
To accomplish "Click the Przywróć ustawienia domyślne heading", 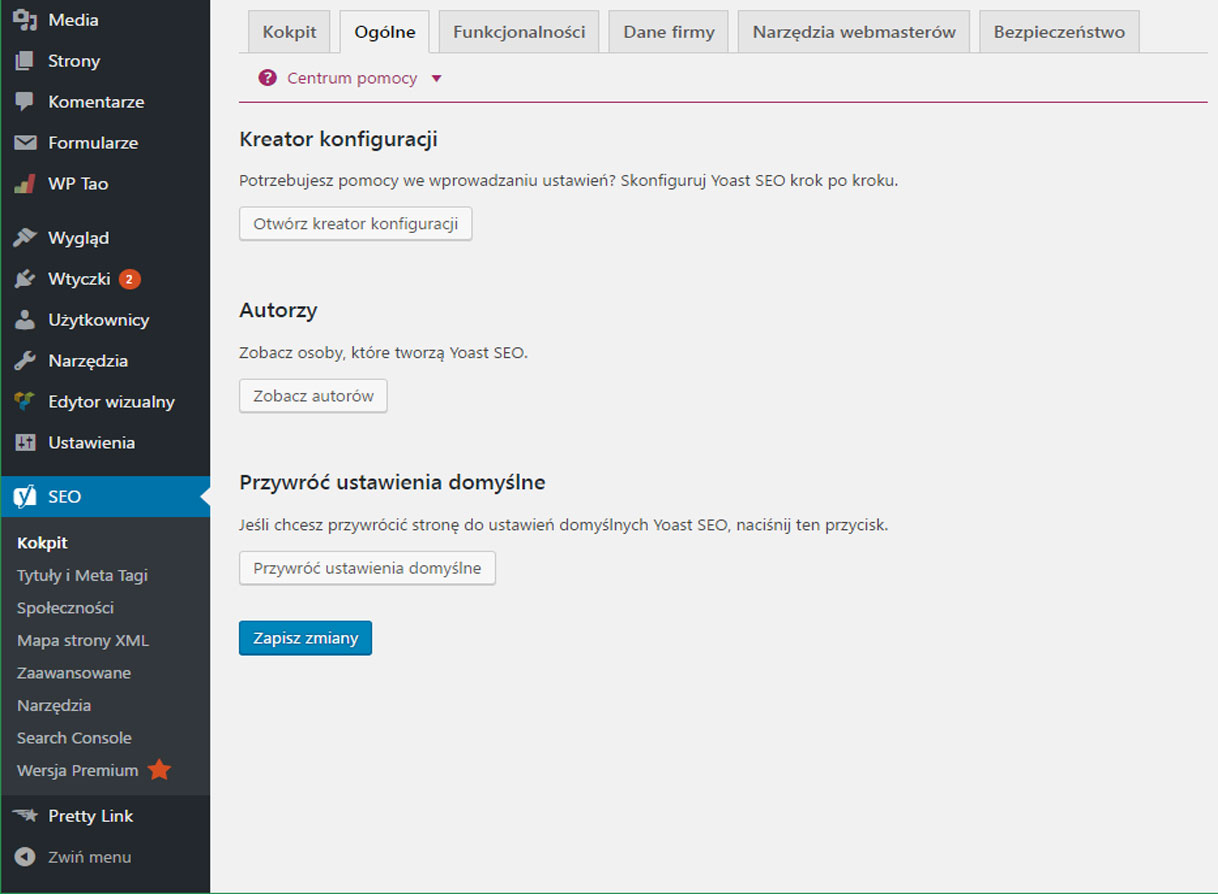I will (x=392, y=482).
